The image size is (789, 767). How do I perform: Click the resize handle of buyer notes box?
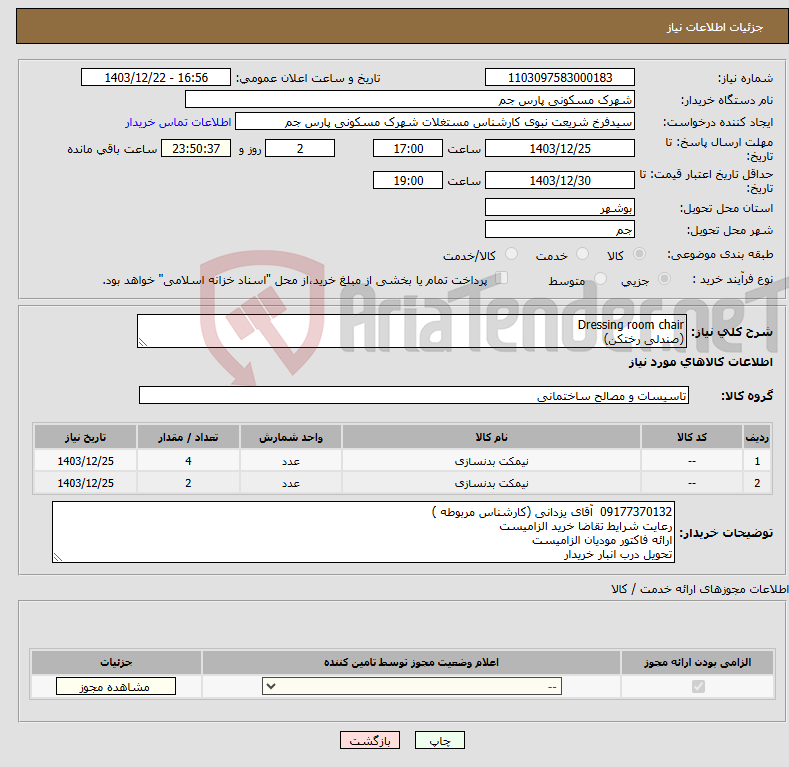(x=58, y=557)
